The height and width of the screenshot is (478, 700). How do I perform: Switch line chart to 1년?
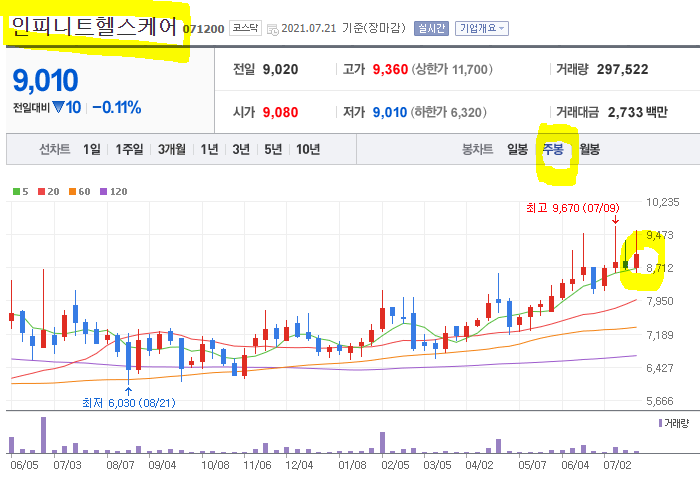click(x=209, y=149)
